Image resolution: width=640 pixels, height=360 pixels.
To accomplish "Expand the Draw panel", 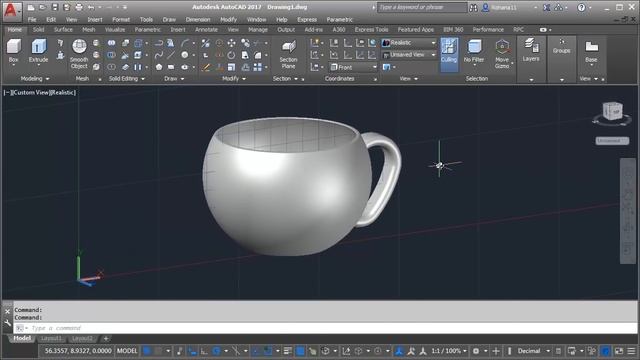I will point(174,78).
